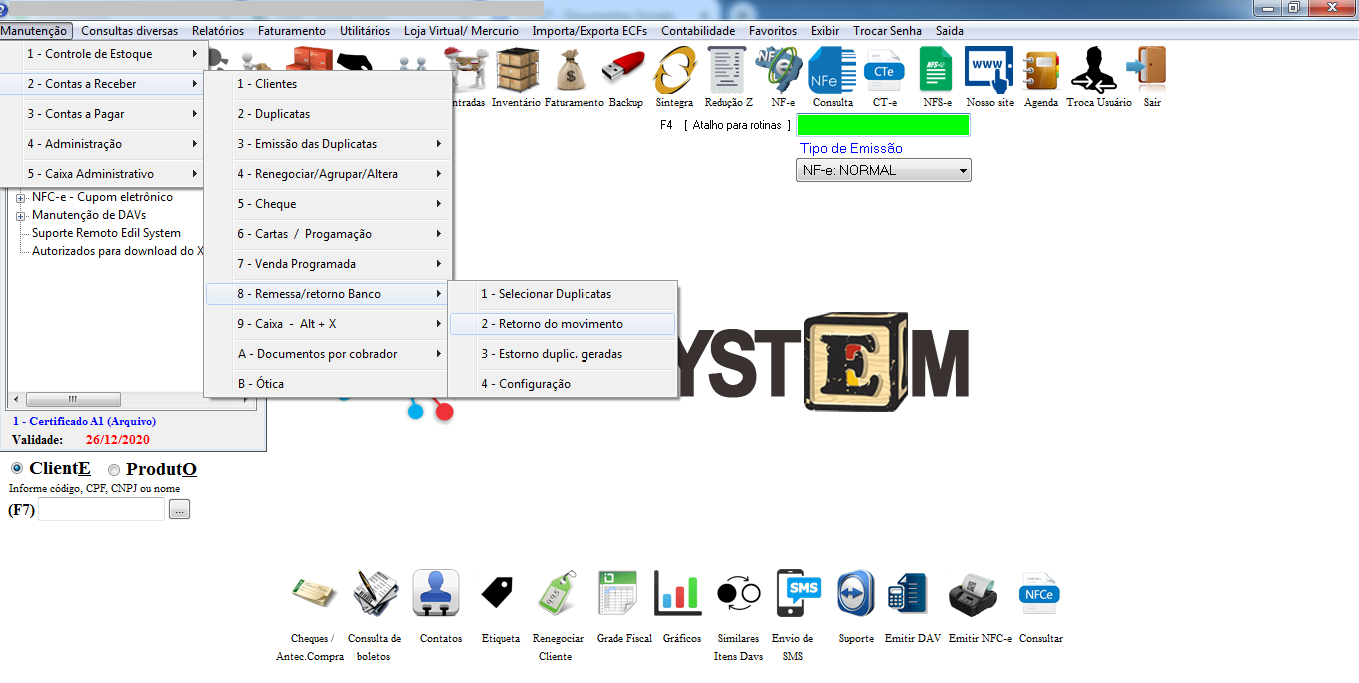Expand the Manutenção de DAVs tree node
The width and height of the screenshot is (1359, 683).
tap(20, 216)
